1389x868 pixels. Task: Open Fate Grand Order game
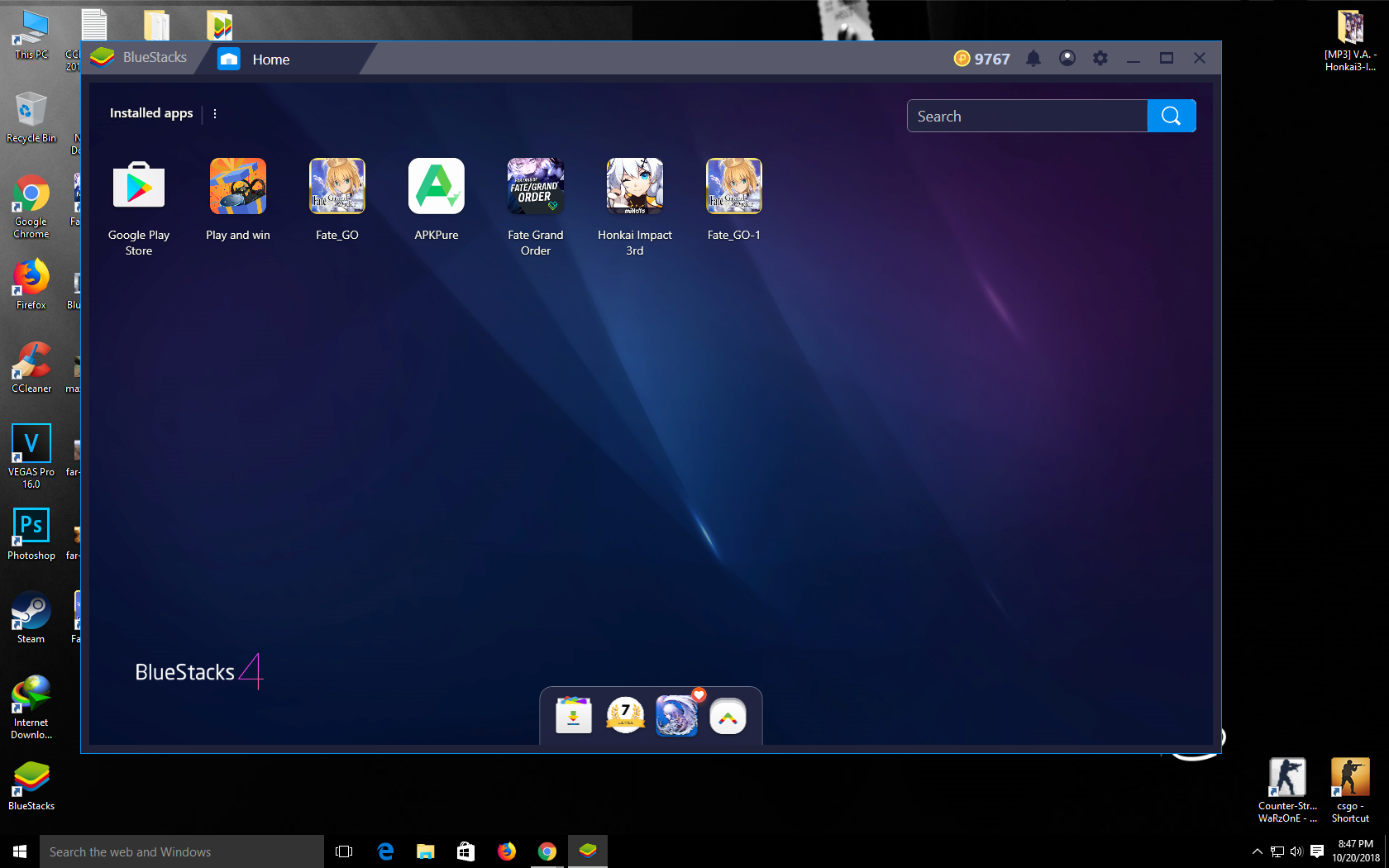pyautogui.click(x=536, y=186)
